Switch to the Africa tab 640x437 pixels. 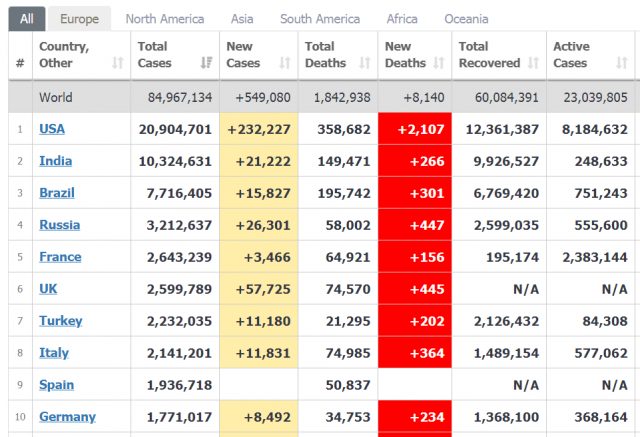402,19
